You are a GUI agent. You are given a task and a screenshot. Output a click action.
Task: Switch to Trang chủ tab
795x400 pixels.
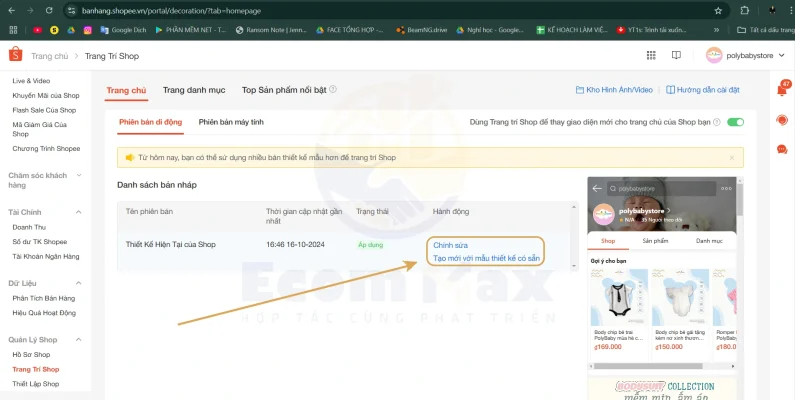click(126, 90)
